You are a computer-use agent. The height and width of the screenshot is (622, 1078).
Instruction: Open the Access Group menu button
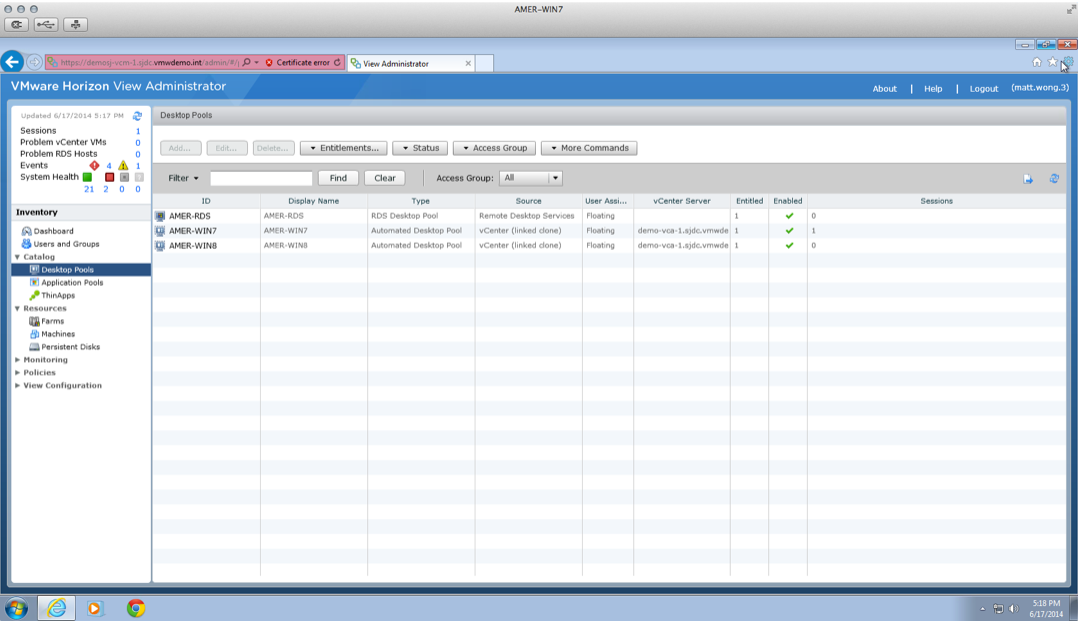(x=494, y=148)
